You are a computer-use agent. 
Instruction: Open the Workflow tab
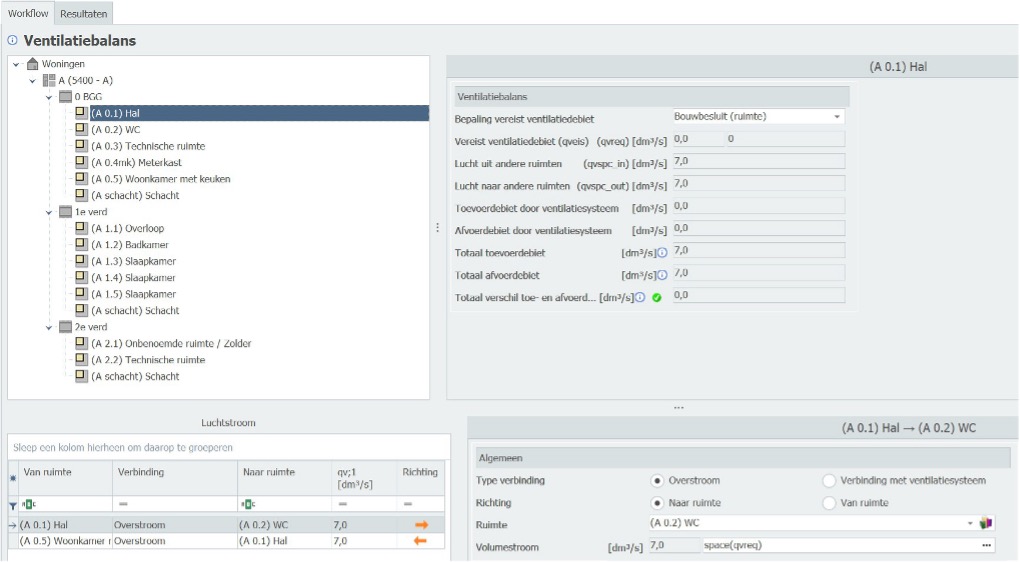tap(27, 12)
